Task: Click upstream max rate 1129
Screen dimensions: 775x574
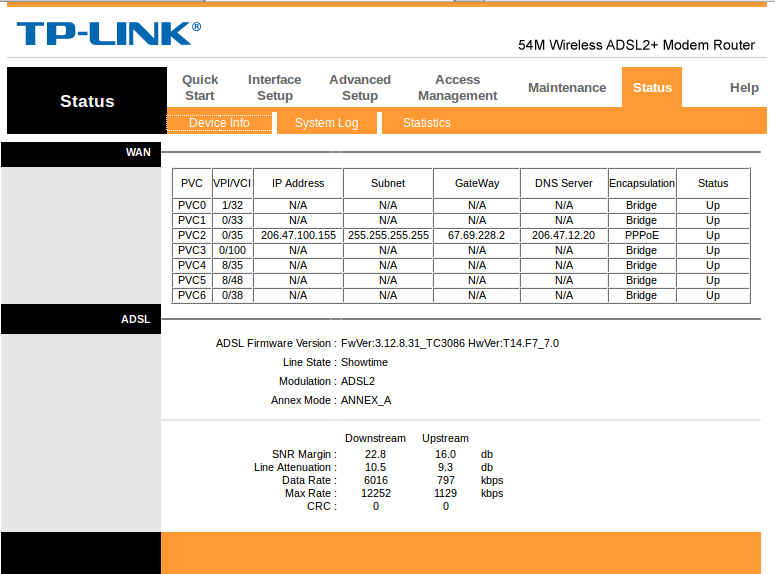Action: click(445, 493)
